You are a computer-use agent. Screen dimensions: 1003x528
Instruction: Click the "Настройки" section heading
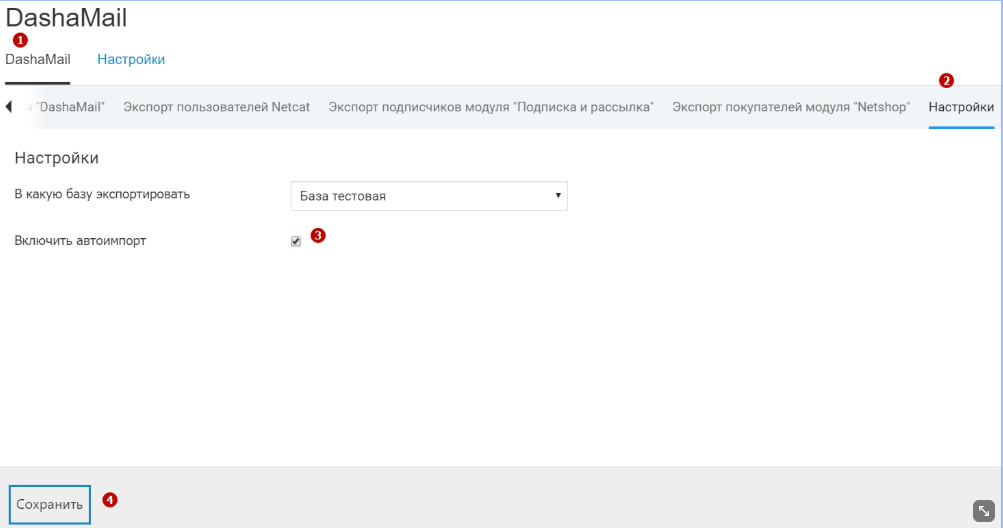[56, 158]
